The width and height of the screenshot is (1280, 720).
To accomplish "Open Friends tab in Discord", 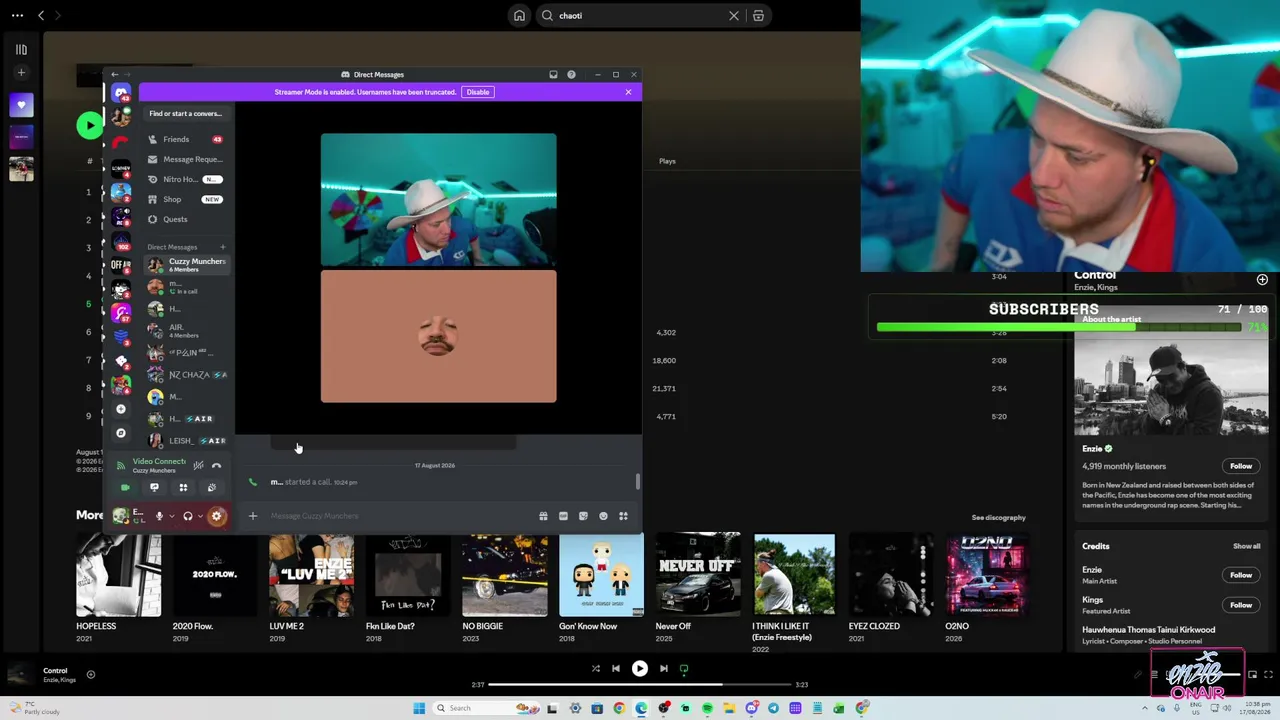I will tap(185, 139).
